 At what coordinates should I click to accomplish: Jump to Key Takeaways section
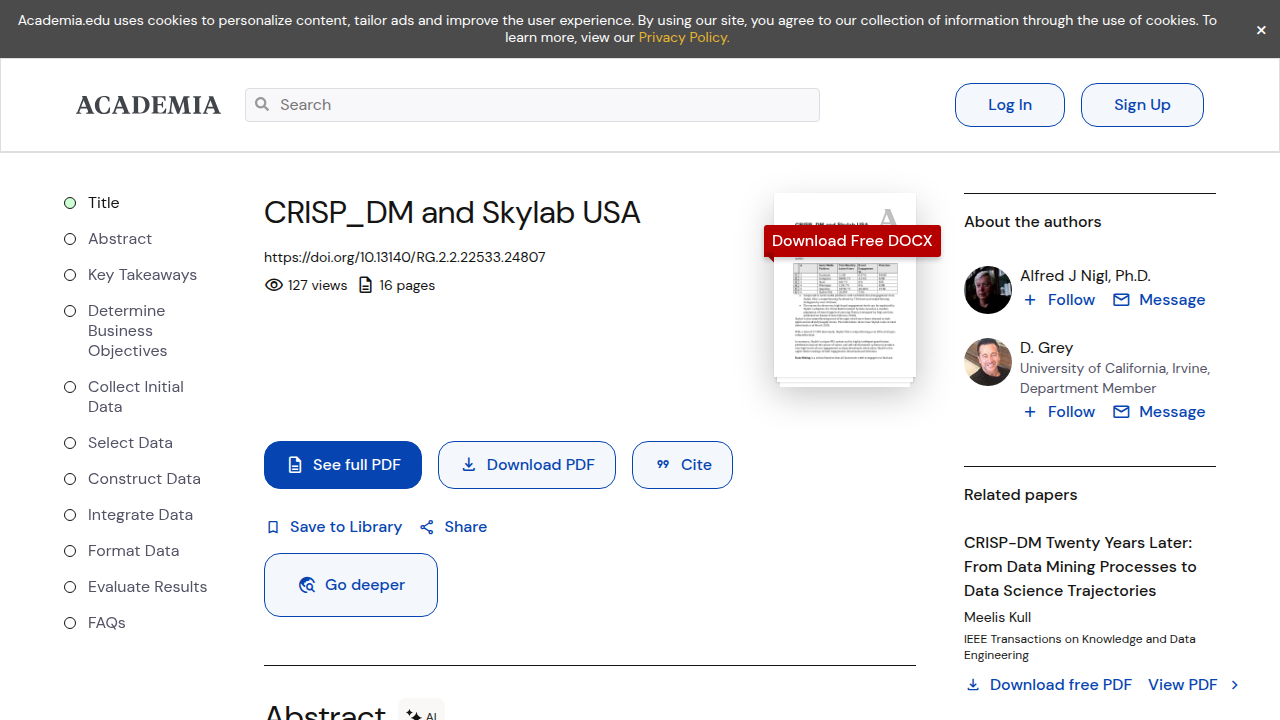tap(142, 275)
